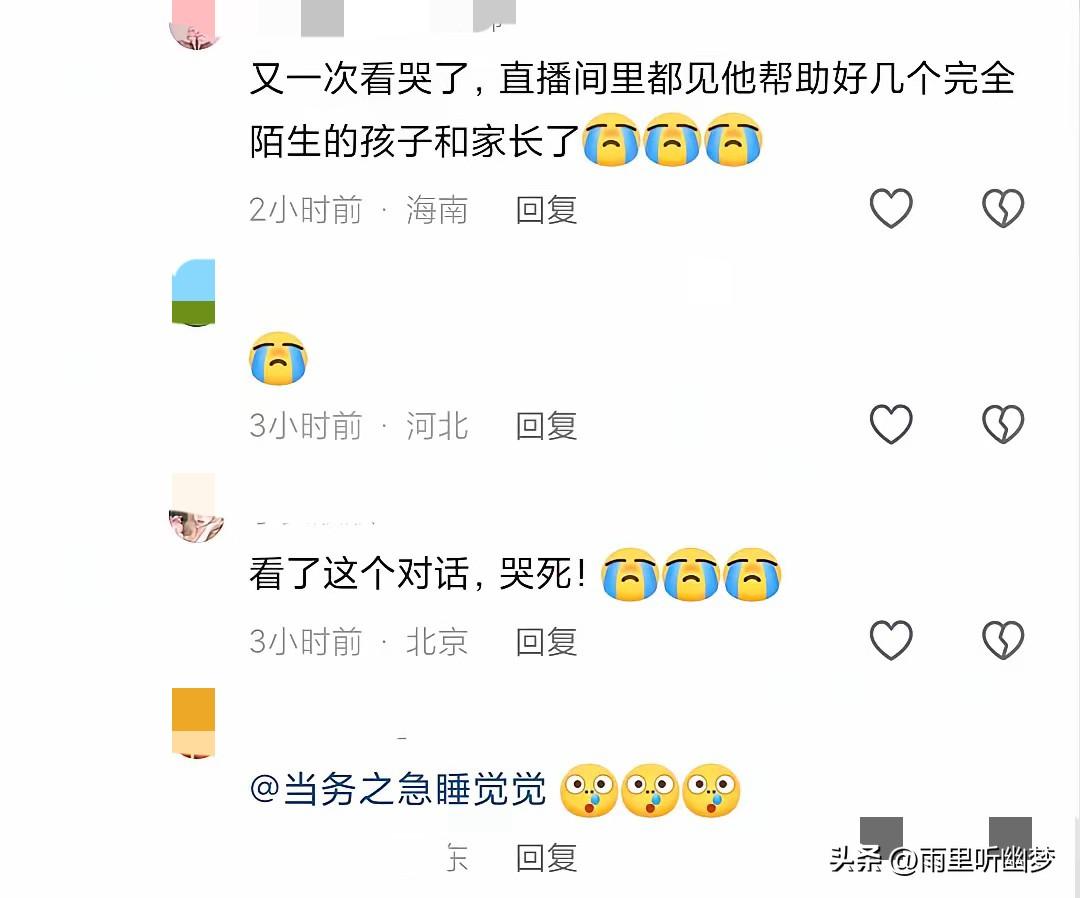This screenshot has height=898, width=1080.
Task: Like the Hainan comment with heart icon
Action: pos(891,208)
